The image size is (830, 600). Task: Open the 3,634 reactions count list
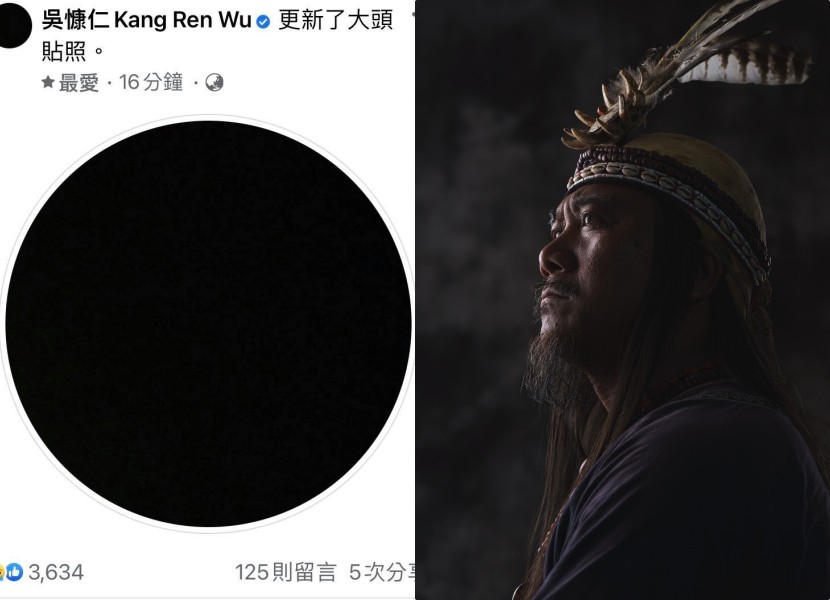[56, 572]
